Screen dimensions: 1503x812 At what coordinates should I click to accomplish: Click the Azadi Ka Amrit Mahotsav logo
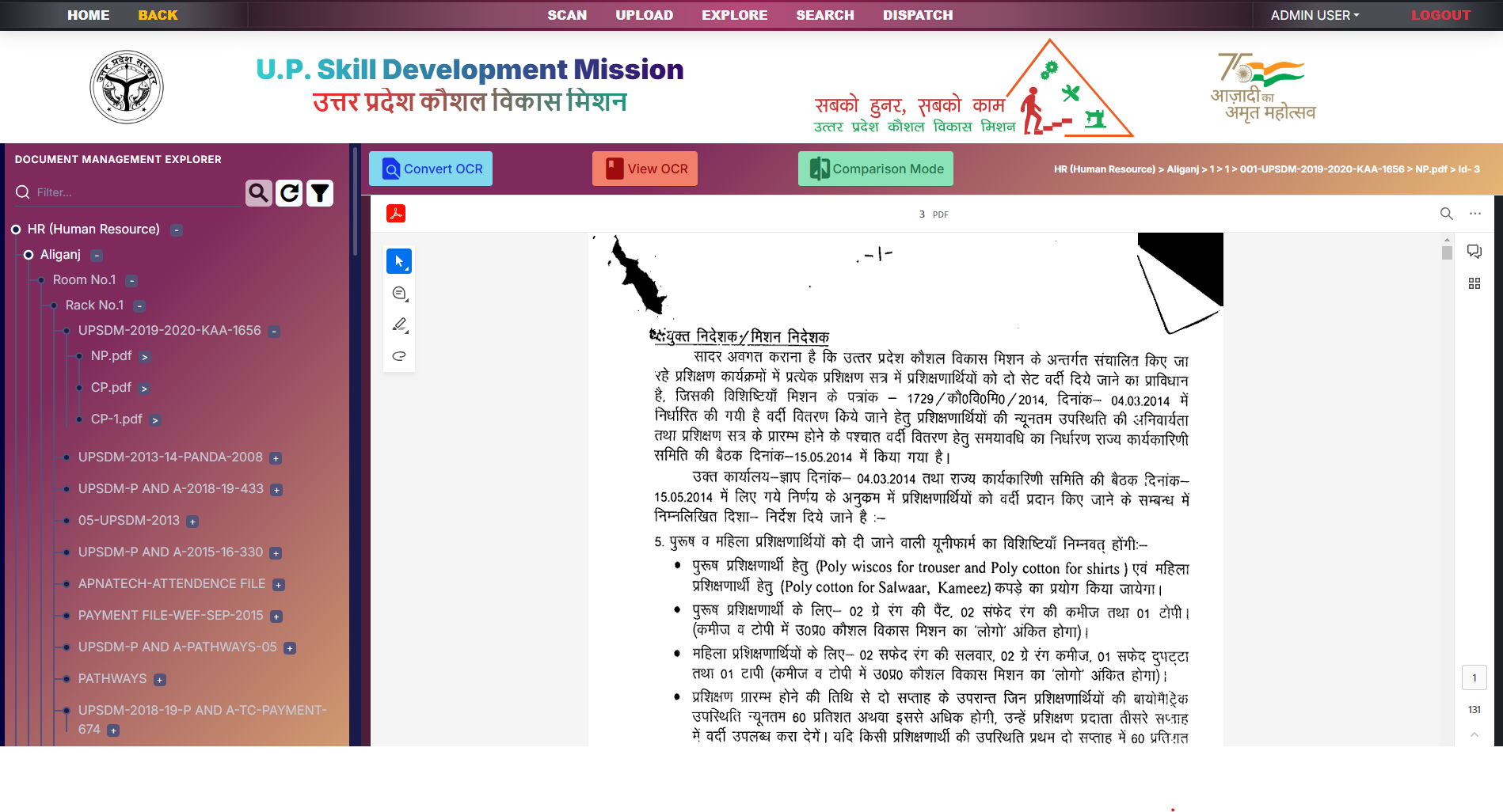pyautogui.click(x=1262, y=87)
